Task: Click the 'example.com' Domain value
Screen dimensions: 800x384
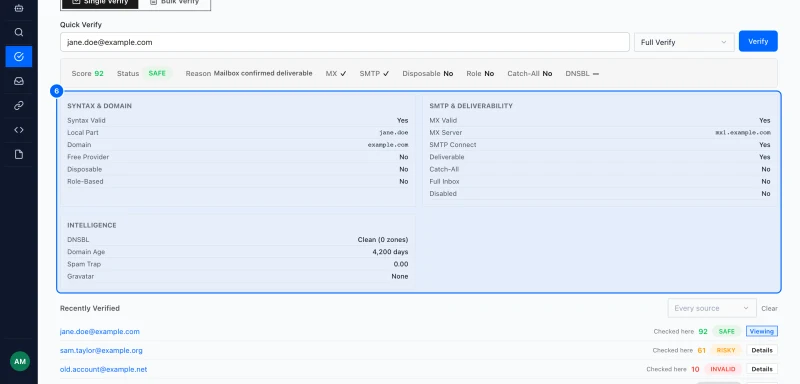Action: point(388,145)
